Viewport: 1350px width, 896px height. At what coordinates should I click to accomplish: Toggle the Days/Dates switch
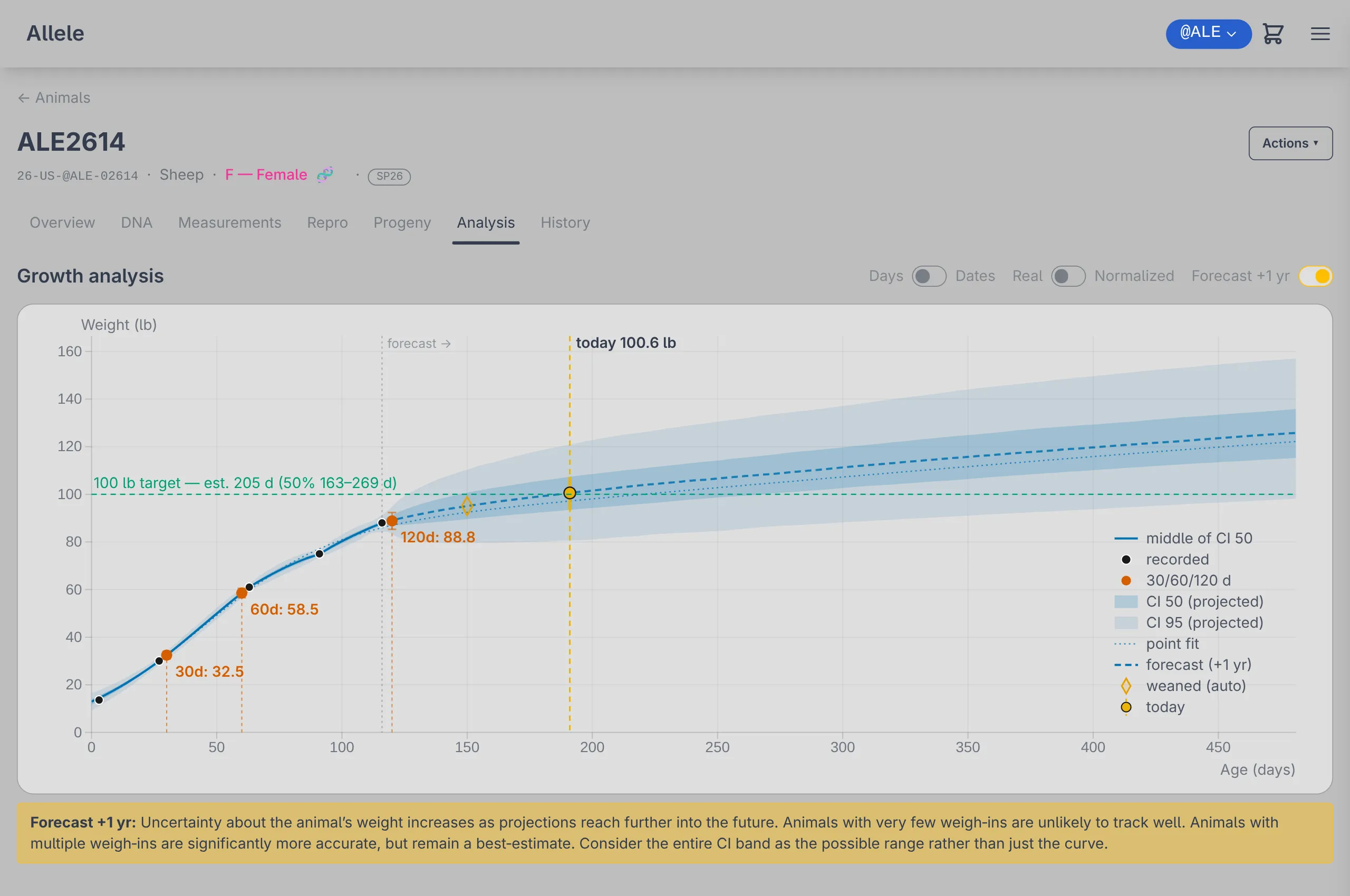point(929,276)
